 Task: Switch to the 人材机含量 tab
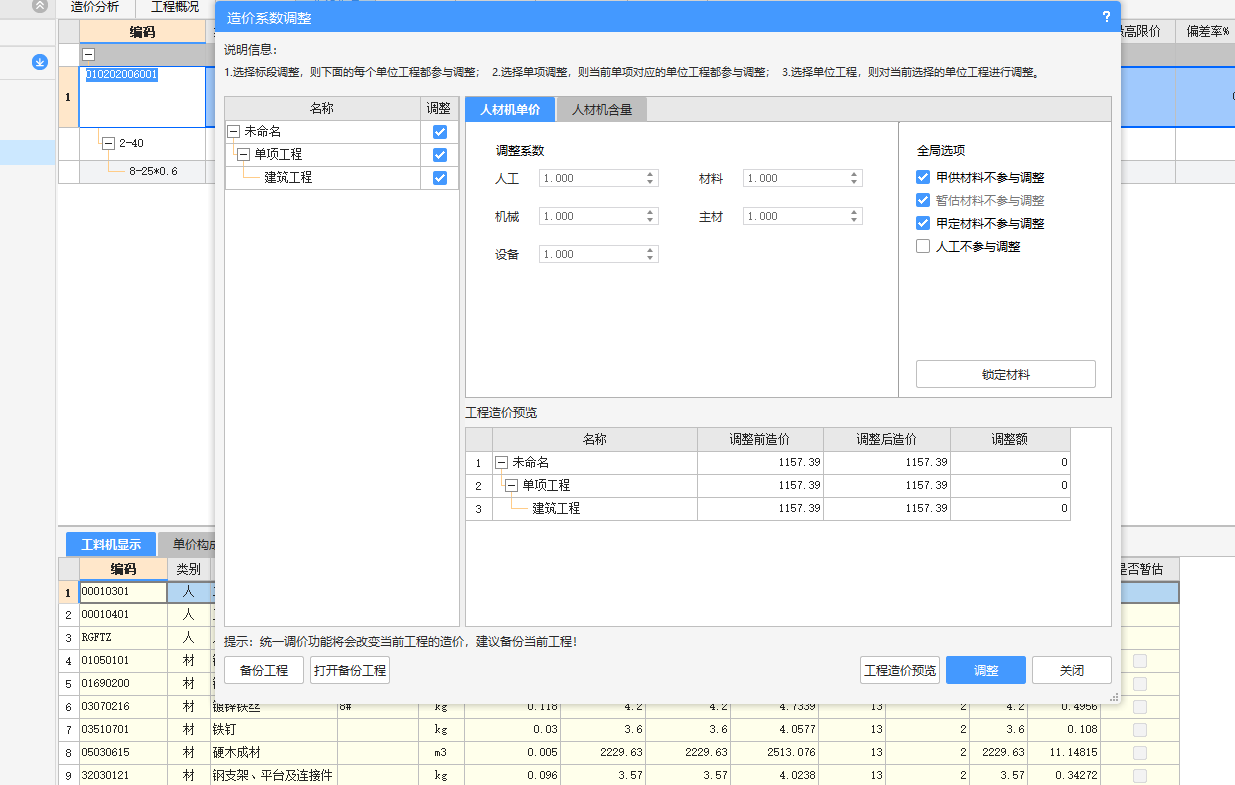pos(602,109)
